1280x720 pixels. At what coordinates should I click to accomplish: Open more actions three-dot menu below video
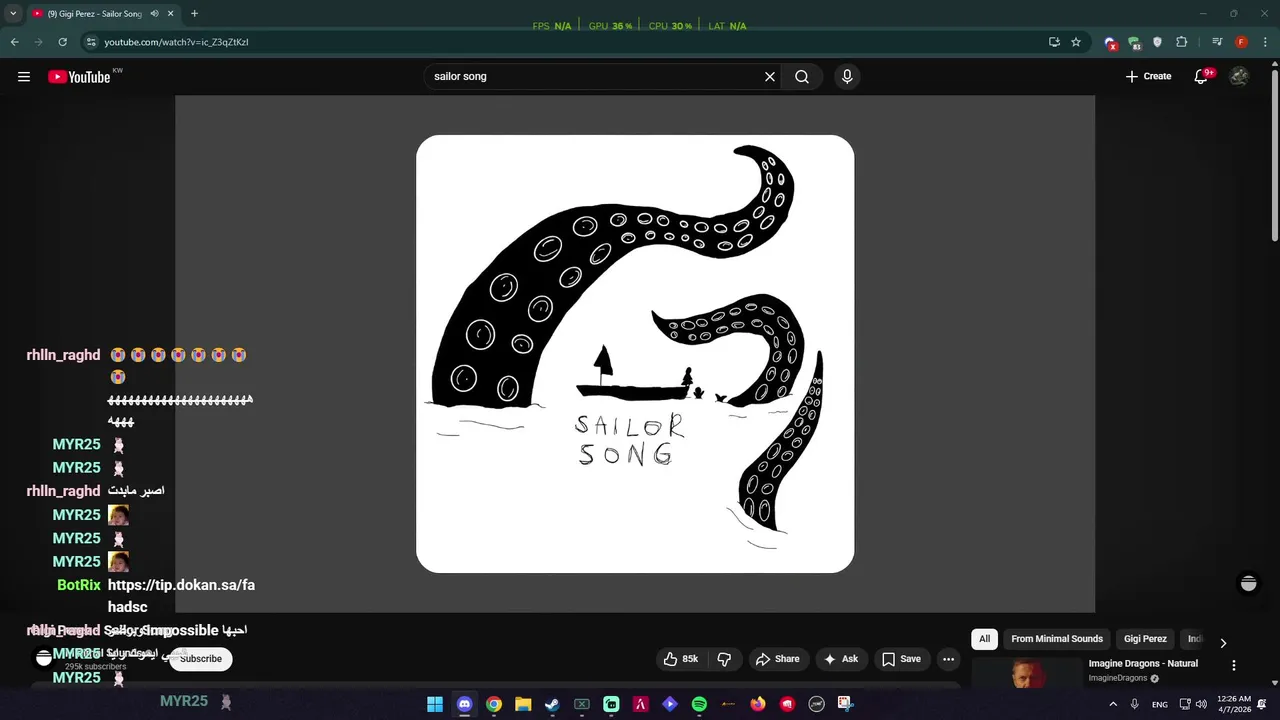pyautogui.click(x=948, y=659)
